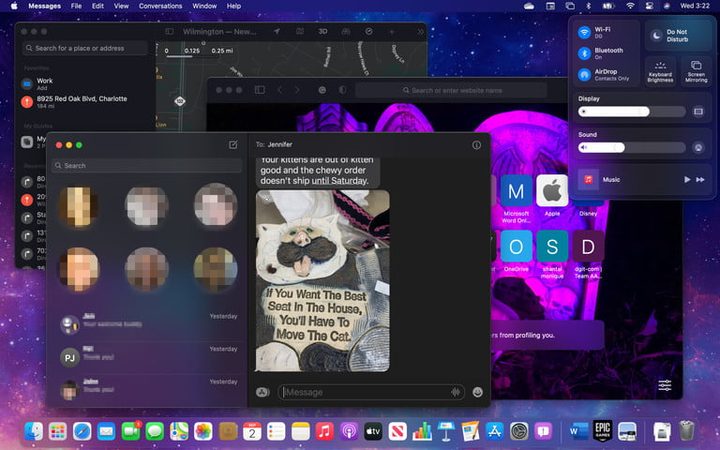The width and height of the screenshot is (720, 450).
Task: Open Safari page settings sliders button
Action: (664, 385)
